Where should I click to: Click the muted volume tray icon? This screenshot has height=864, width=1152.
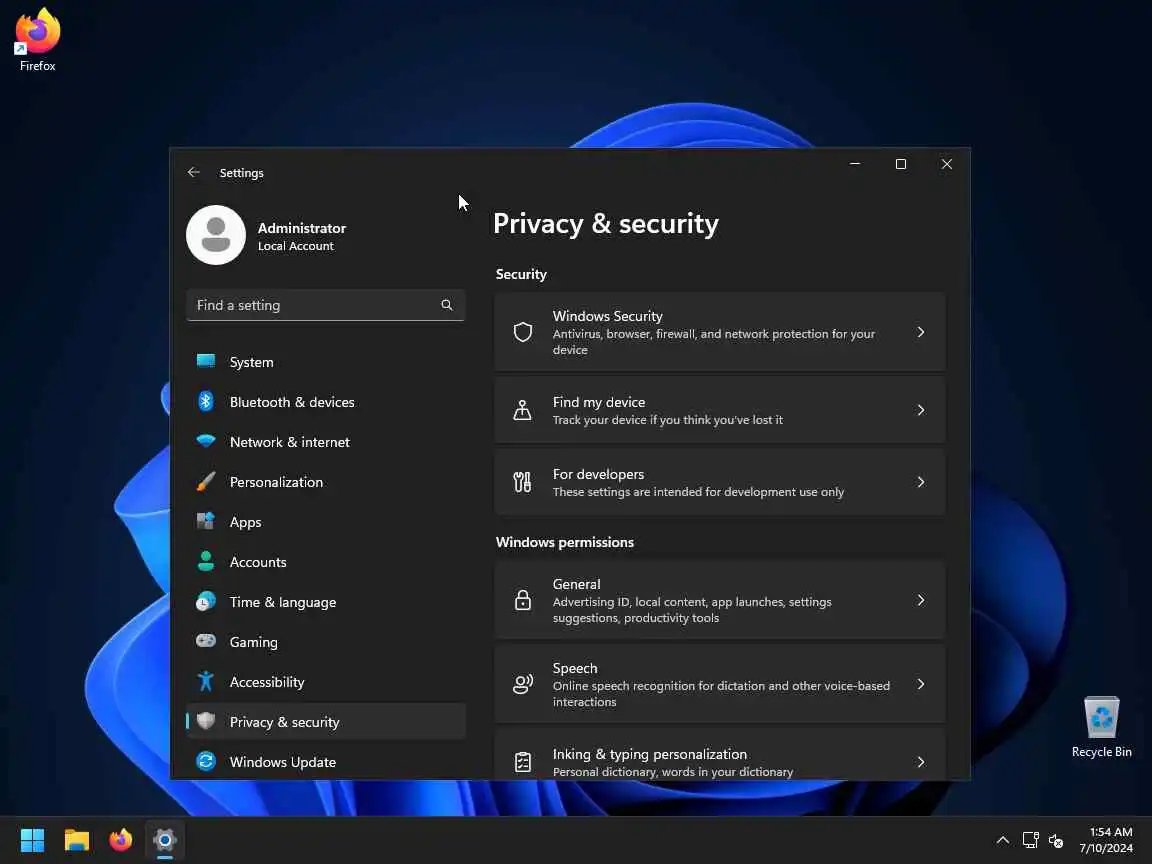click(x=1056, y=840)
